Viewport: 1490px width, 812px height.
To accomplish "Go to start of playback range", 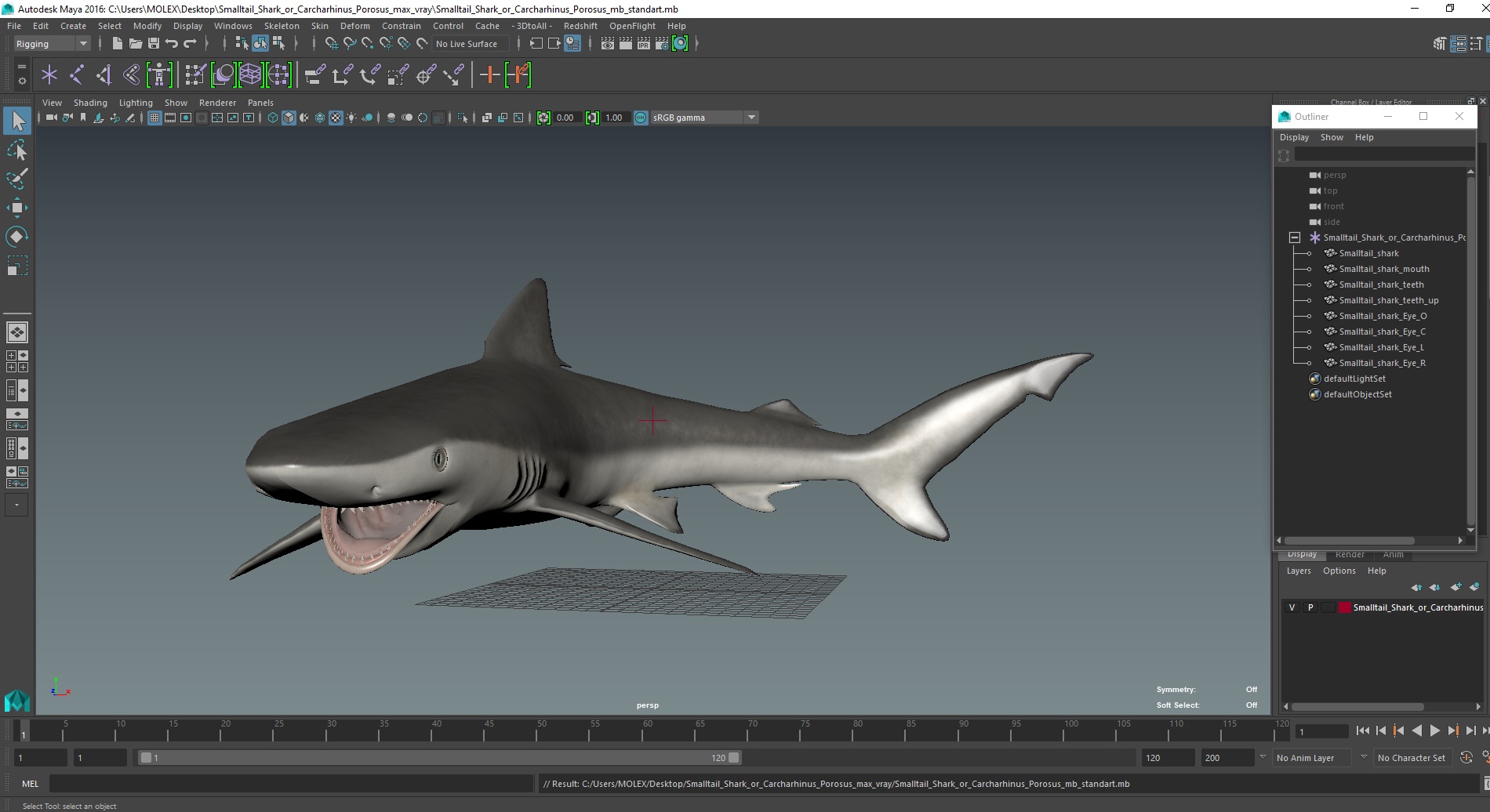I will pyautogui.click(x=1363, y=730).
